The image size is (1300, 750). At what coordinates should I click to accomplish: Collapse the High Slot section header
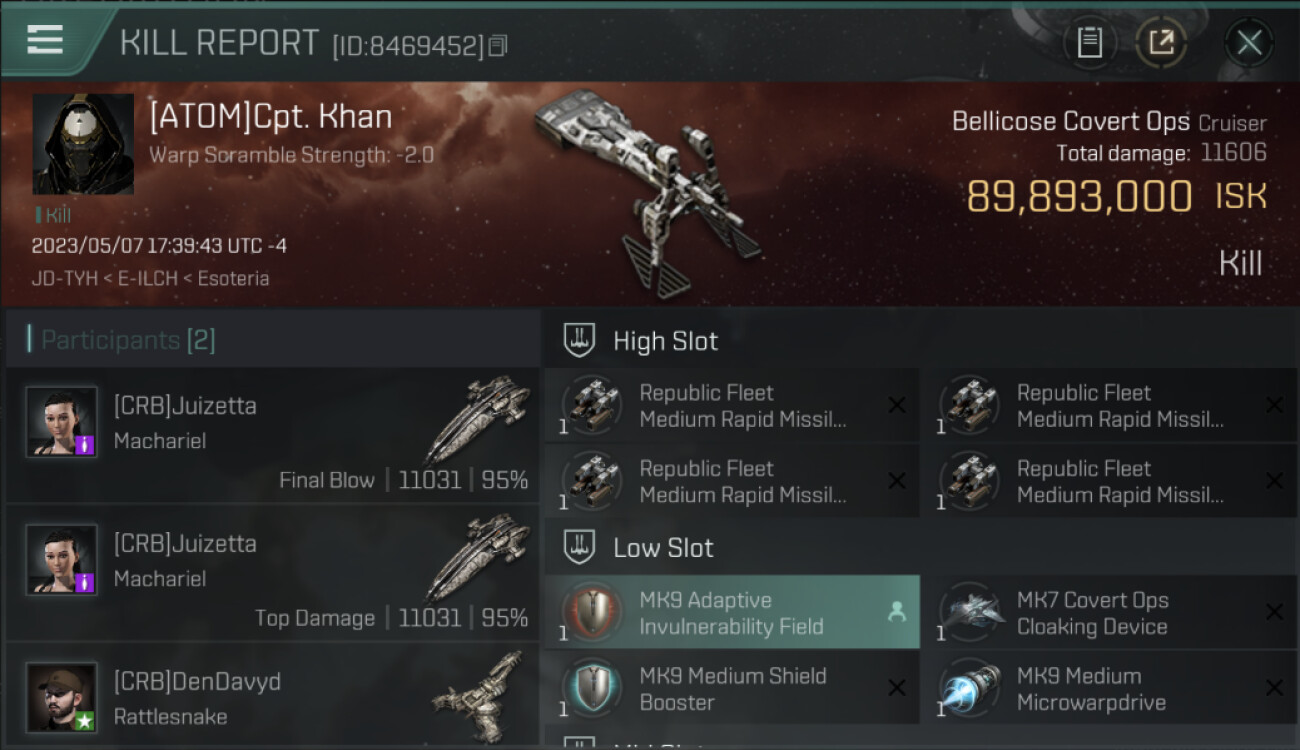pyautogui.click(x=921, y=340)
